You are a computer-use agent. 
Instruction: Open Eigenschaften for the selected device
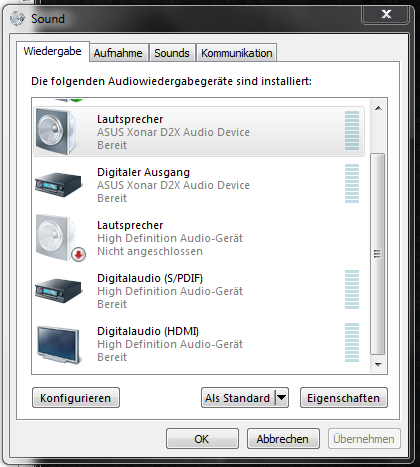click(344, 398)
